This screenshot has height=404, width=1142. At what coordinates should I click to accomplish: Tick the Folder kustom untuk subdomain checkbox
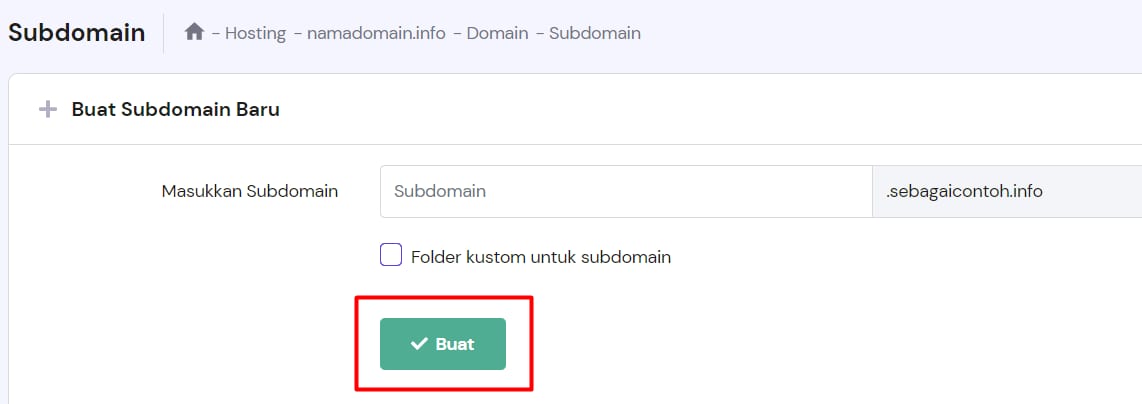tap(391, 255)
